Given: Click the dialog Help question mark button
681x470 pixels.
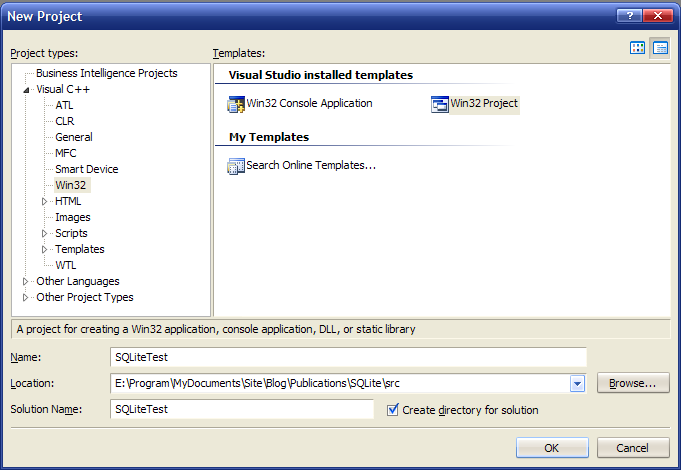Looking at the screenshot, I should [629, 16].
